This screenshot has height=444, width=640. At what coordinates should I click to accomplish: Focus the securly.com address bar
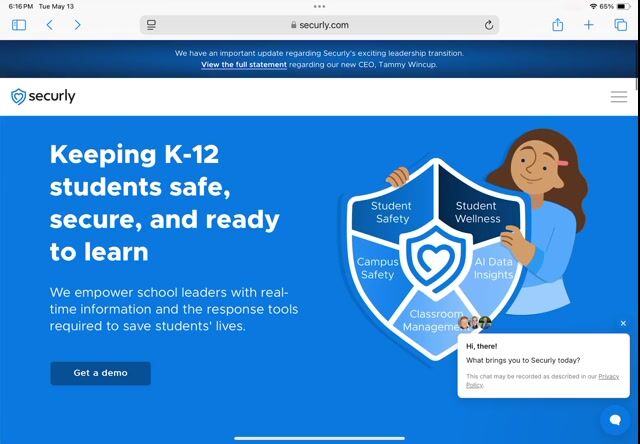tap(320, 25)
